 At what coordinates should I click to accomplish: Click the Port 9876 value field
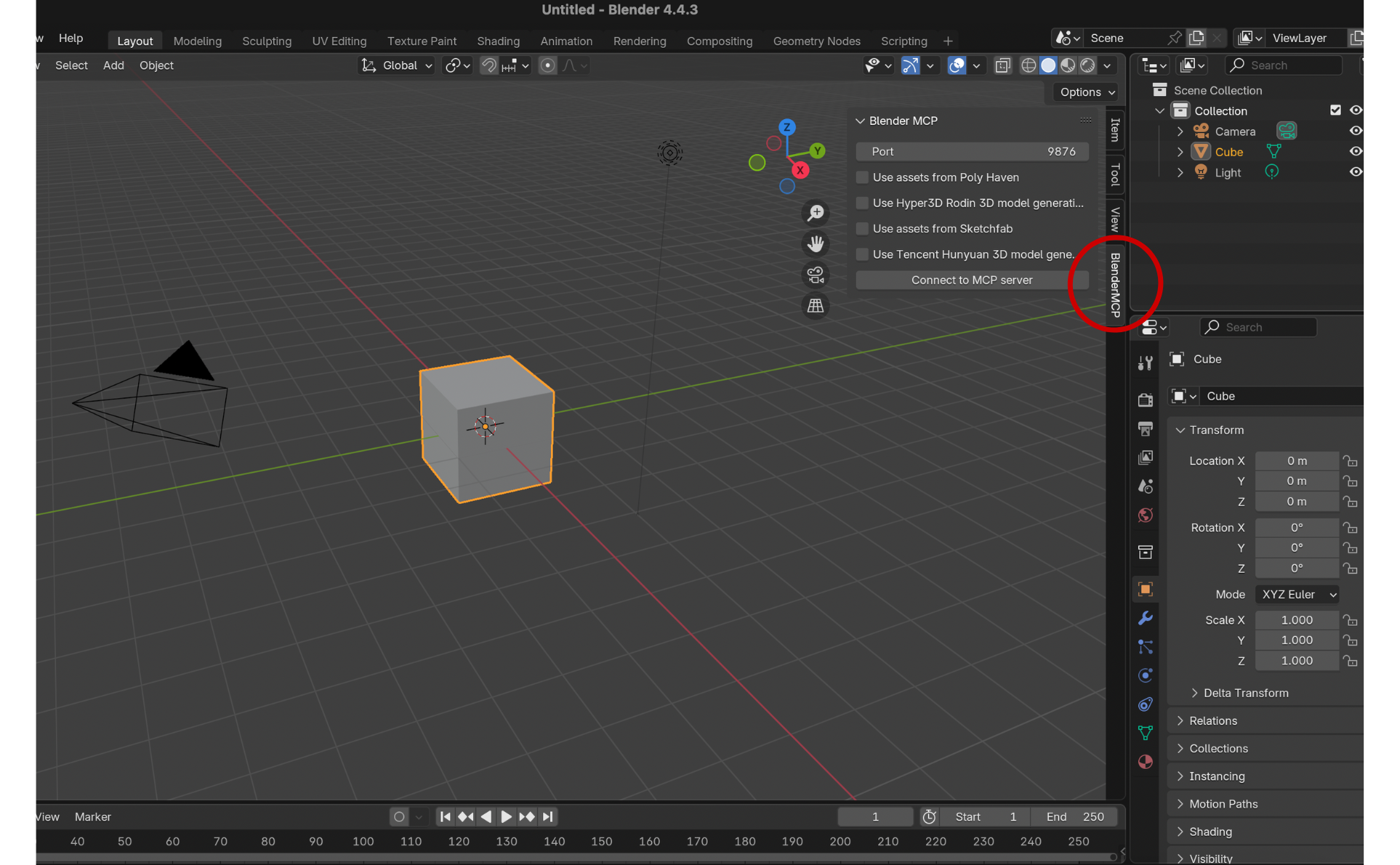tap(971, 151)
